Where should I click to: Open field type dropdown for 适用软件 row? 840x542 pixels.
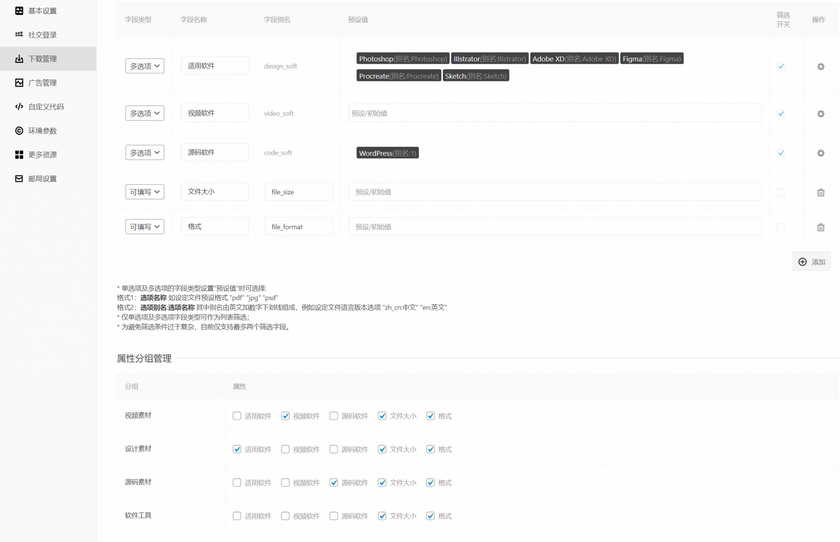pos(144,67)
